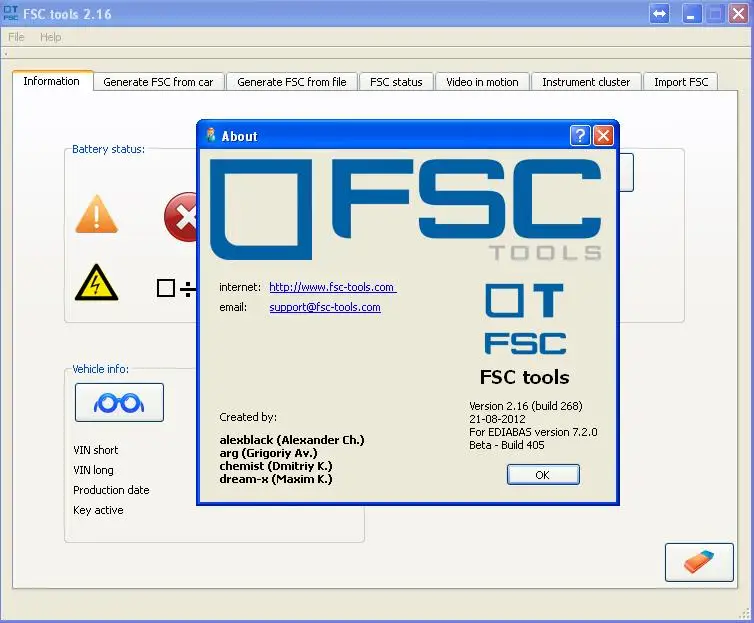The image size is (754, 623).
Task: Click the binoculars read vehicle info button
Action: tap(119, 403)
